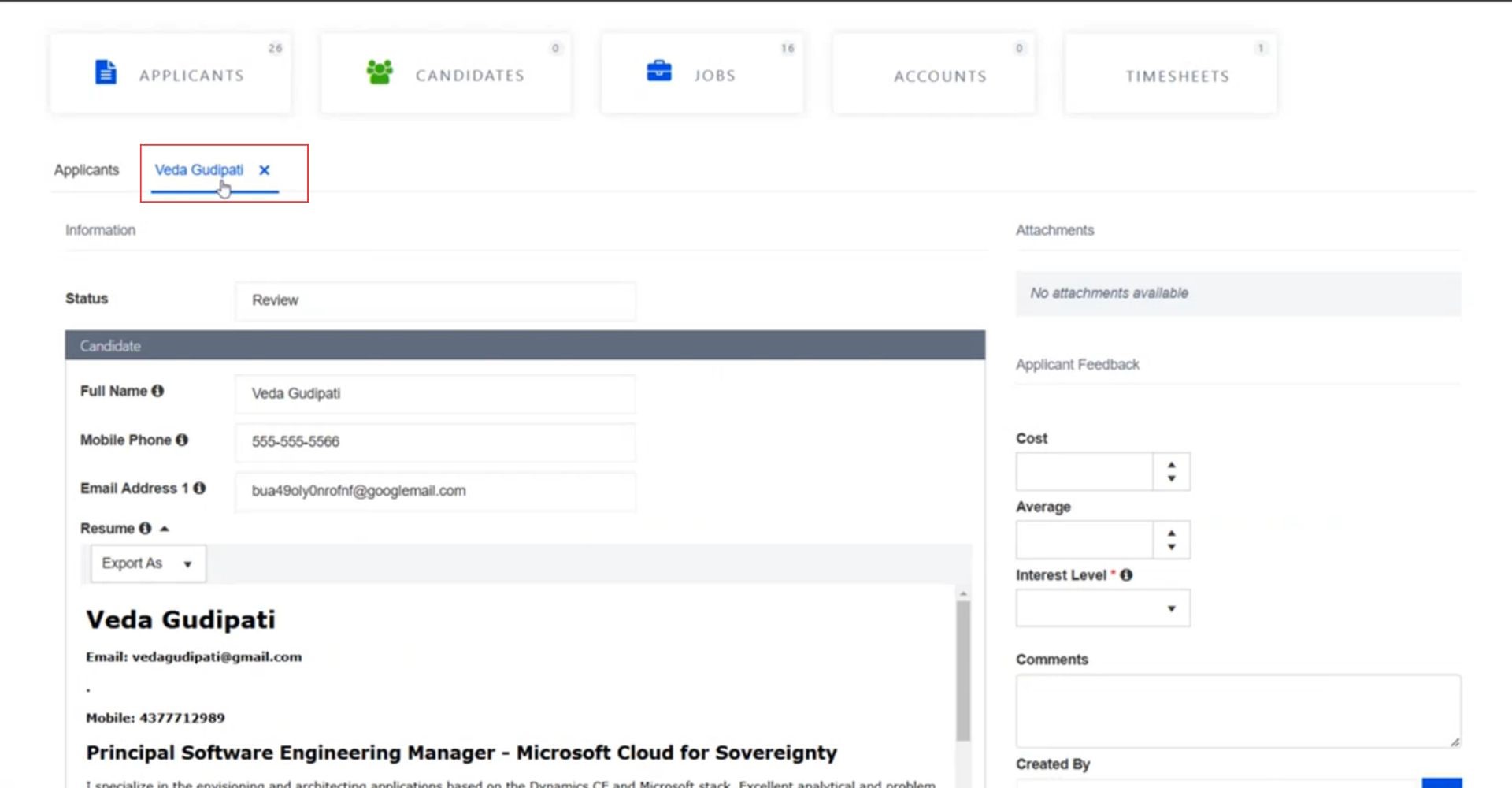Open the Timesheets tile
Viewport: 1512px width, 788px height.
pyautogui.click(x=1170, y=74)
